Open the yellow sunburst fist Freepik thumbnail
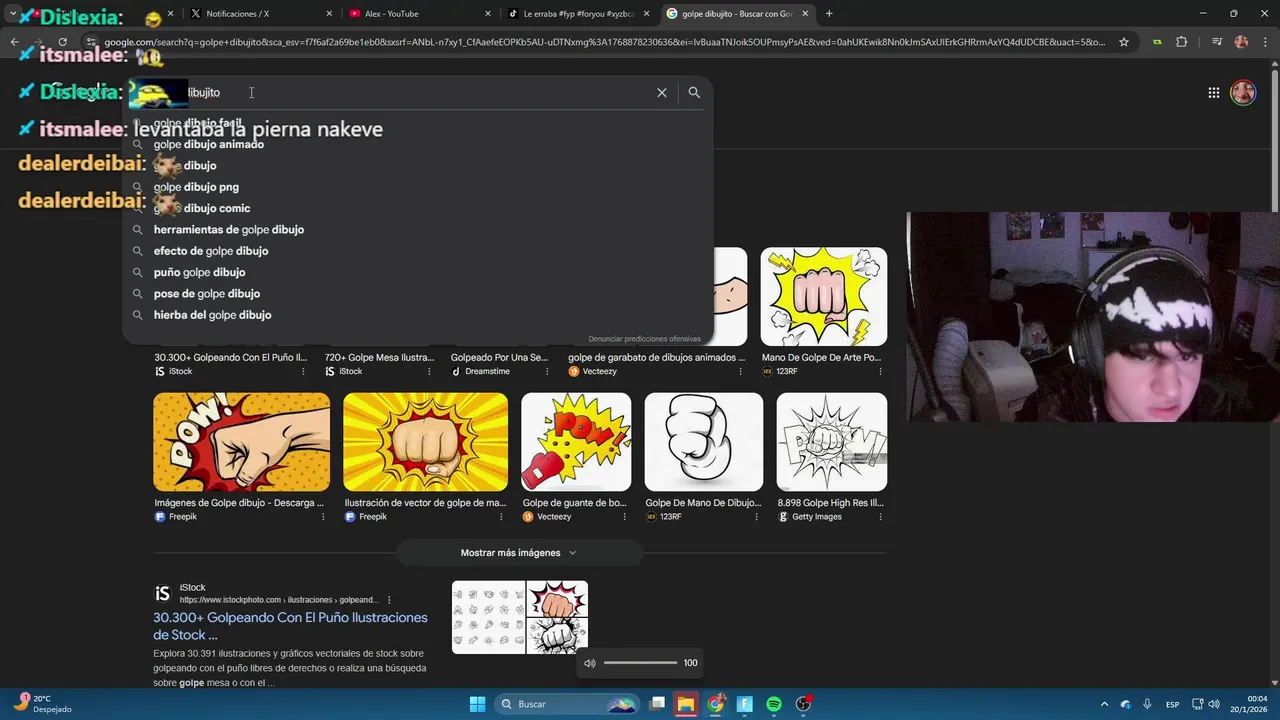 [x=425, y=442]
